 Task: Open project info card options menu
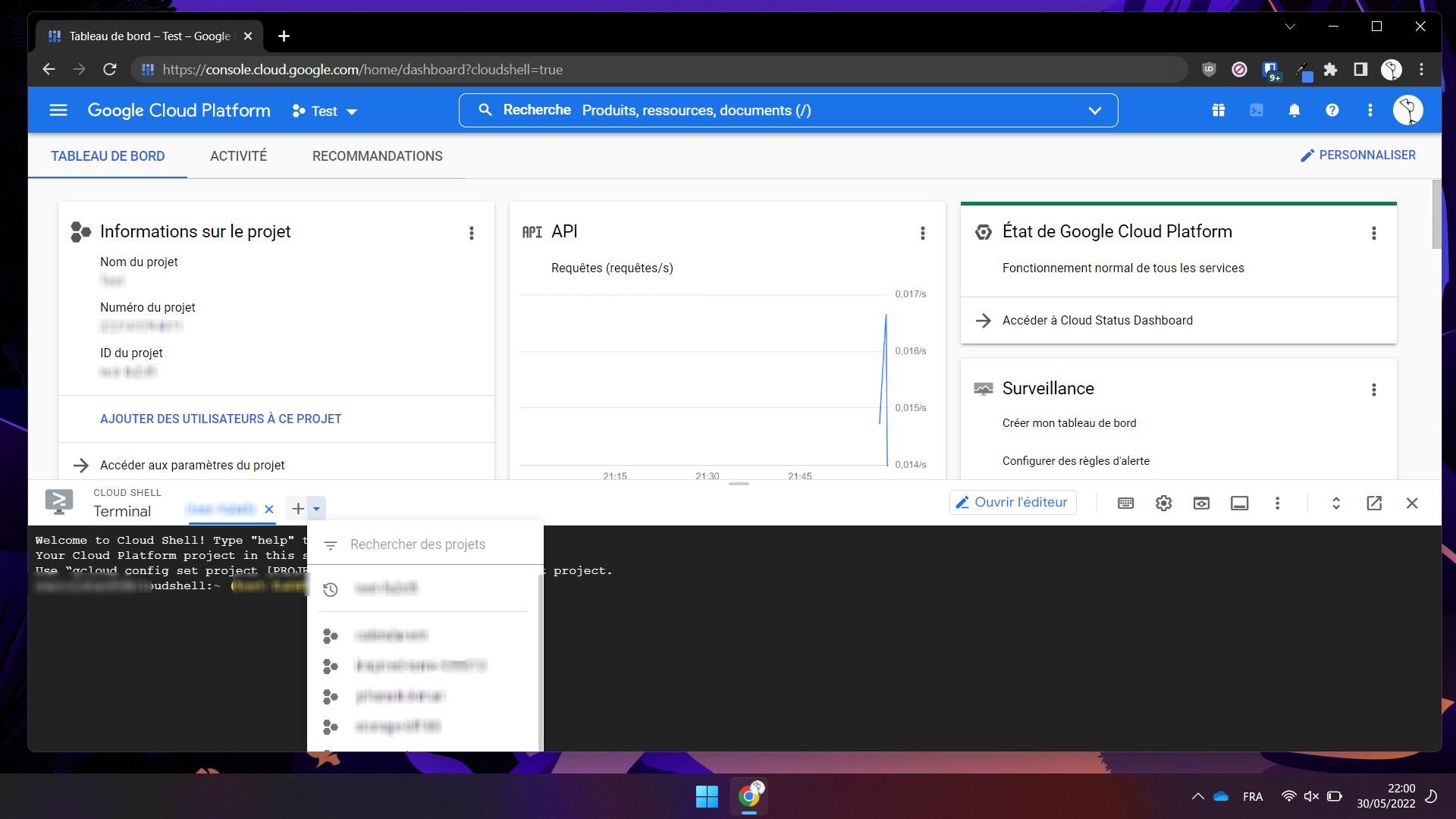coord(472,234)
